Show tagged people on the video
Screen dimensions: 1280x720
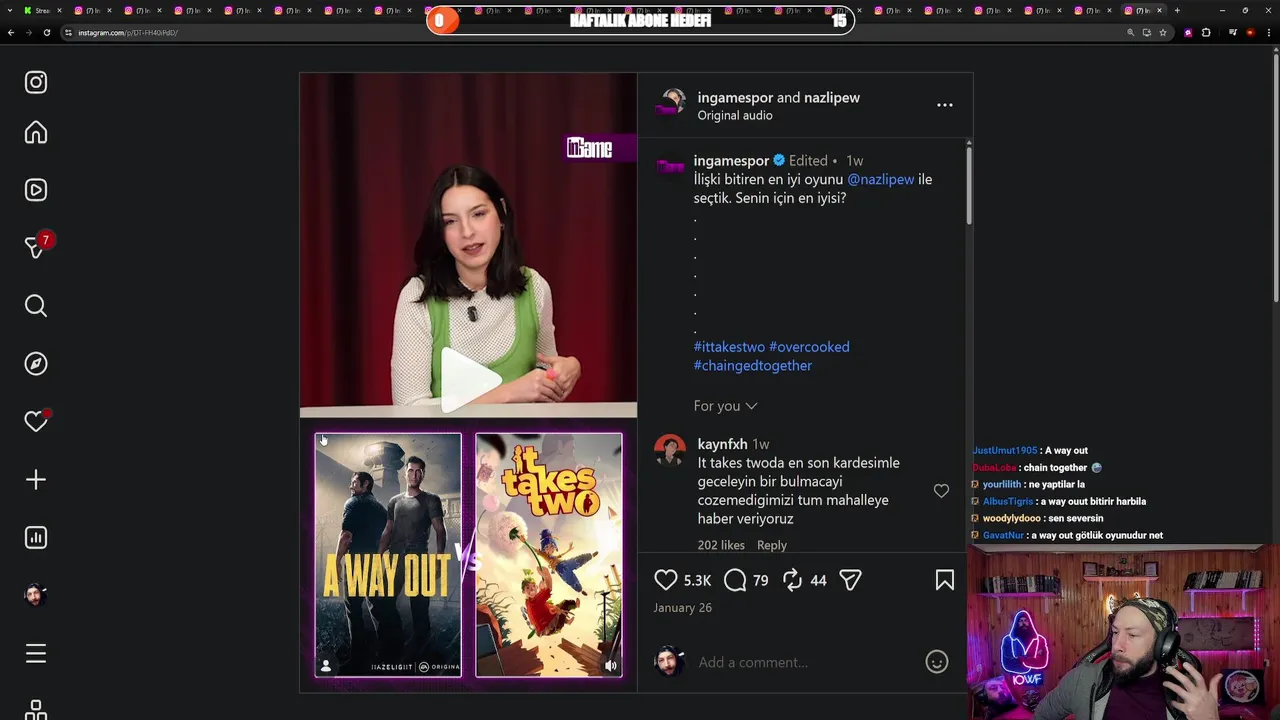tap(326, 665)
